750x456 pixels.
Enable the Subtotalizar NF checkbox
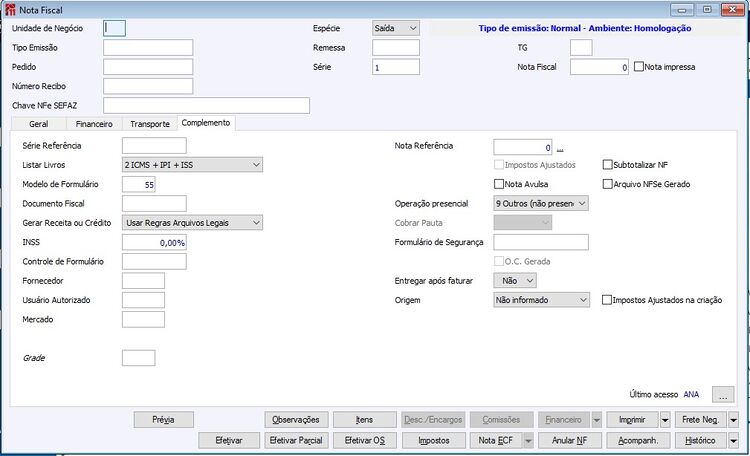coord(607,165)
